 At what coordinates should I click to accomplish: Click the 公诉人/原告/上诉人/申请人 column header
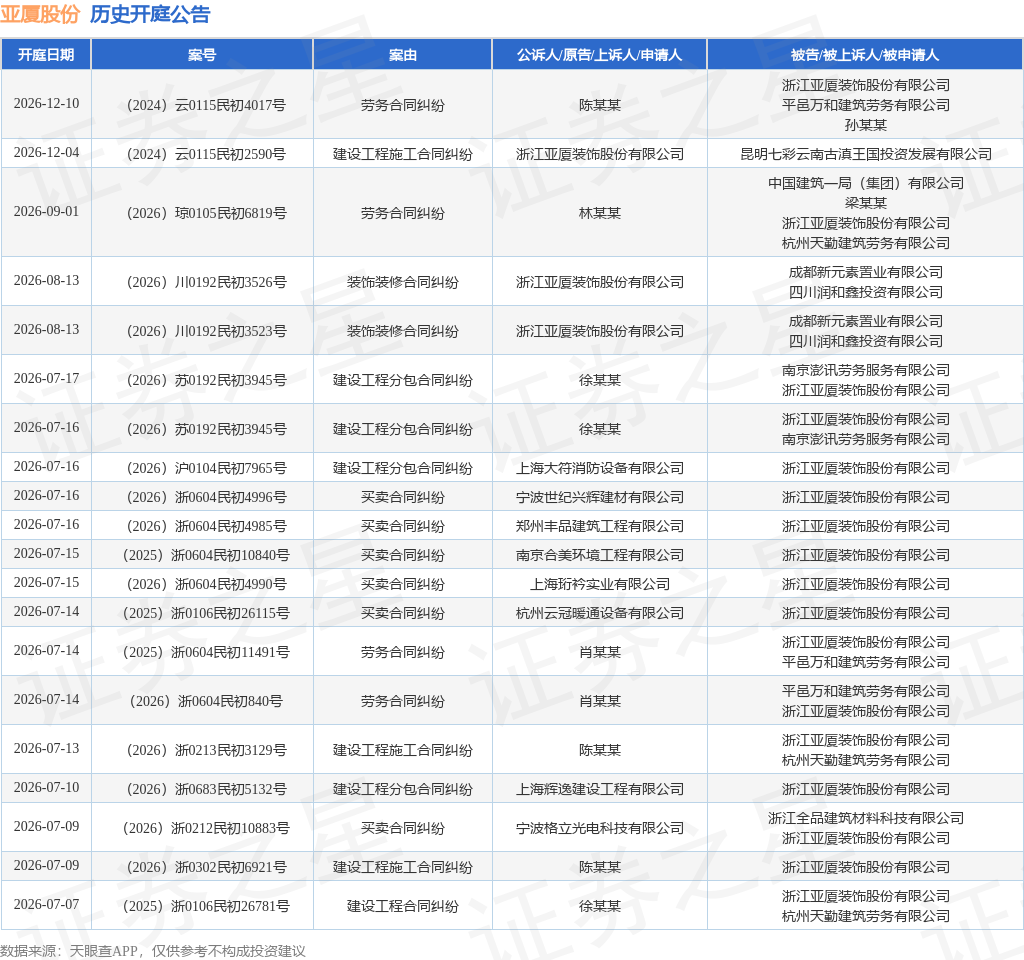click(600, 55)
